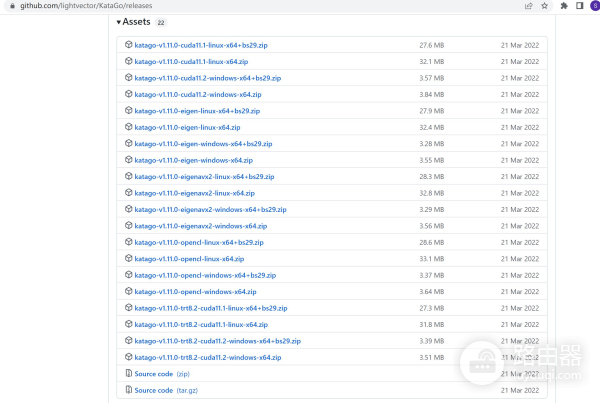Screen dimensions: 600x403
Task: Click the Assets count badge 22
Action: [161, 22]
